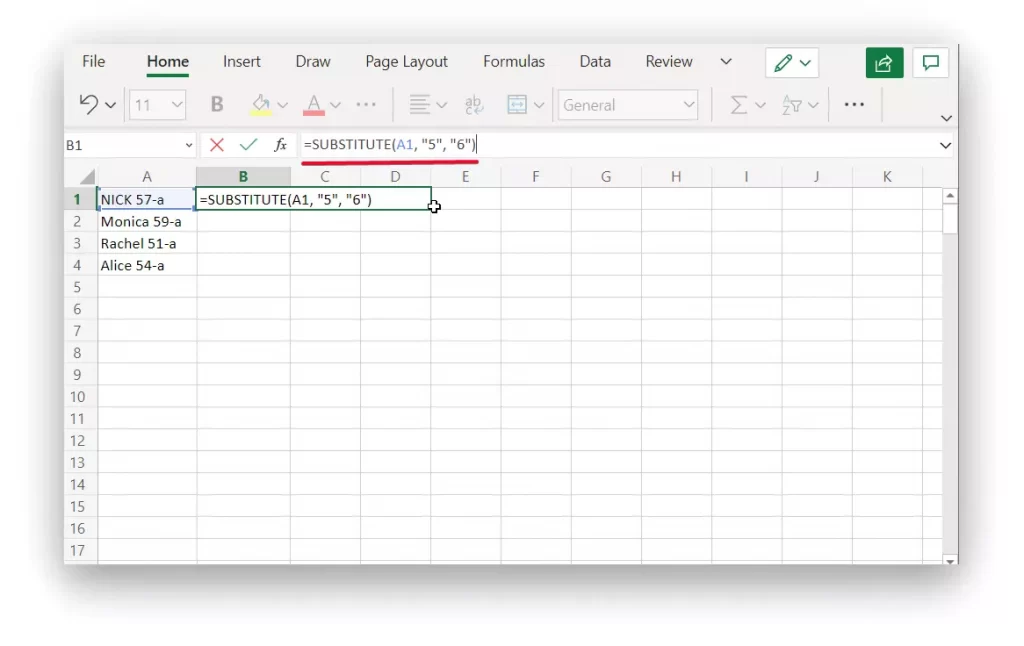Open the General number format dropdown
Viewport: 1024px width, 646px height.
click(x=628, y=105)
